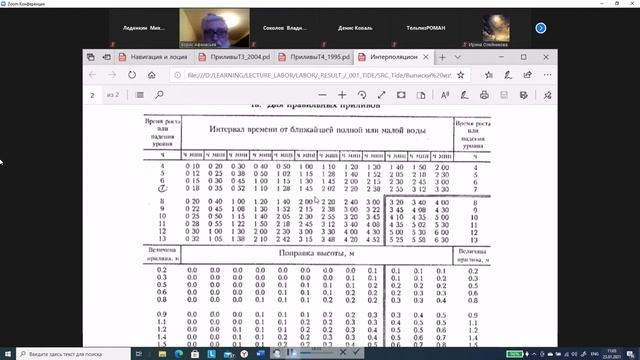The image size is (640, 360).
Task: Fit PDF page to width
Action: click(401, 95)
